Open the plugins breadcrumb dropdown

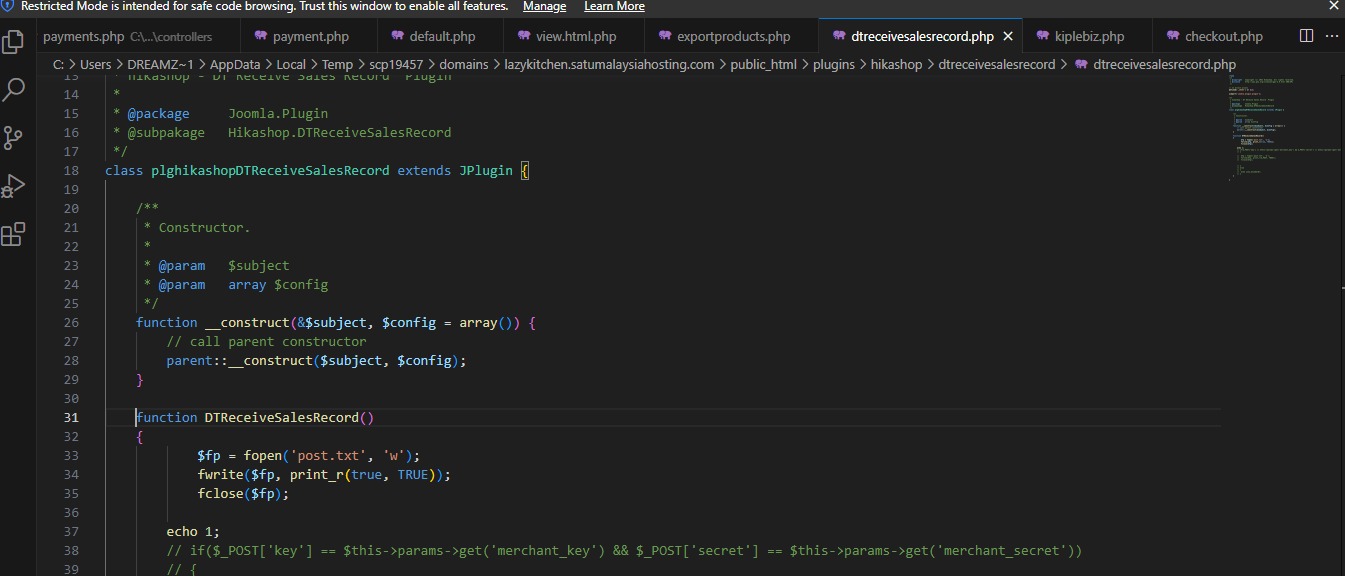[833, 64]
